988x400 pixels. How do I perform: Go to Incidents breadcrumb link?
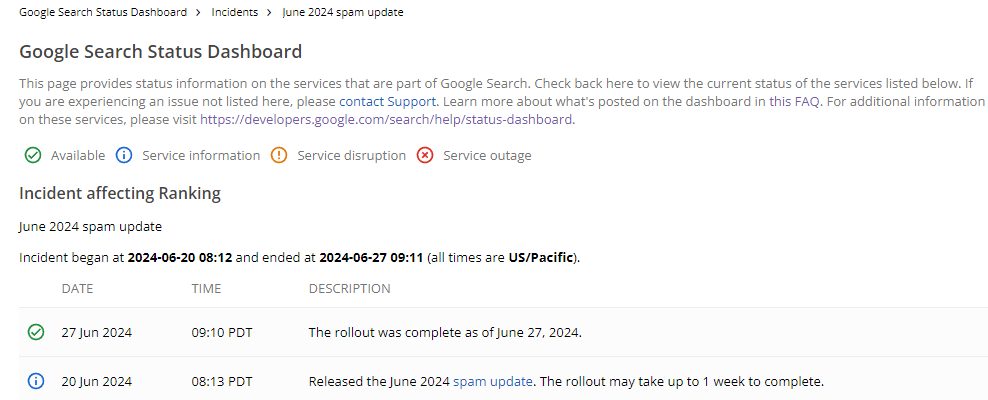click(x=235, y=13)
